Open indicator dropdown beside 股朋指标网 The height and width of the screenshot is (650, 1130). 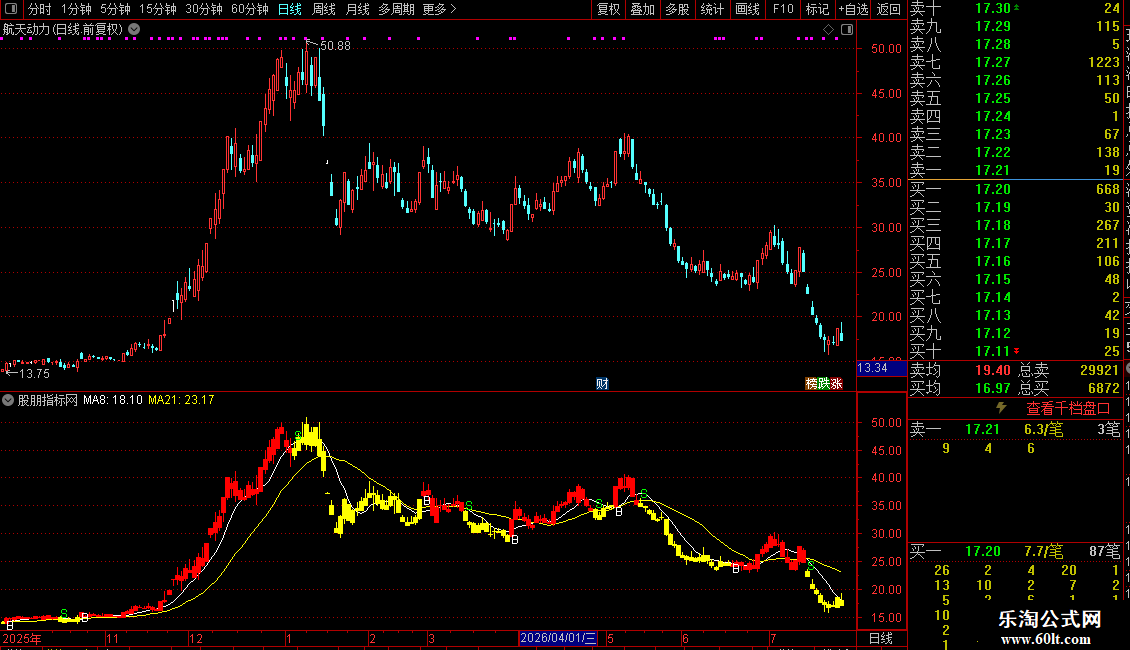click(x=8, y=400)
